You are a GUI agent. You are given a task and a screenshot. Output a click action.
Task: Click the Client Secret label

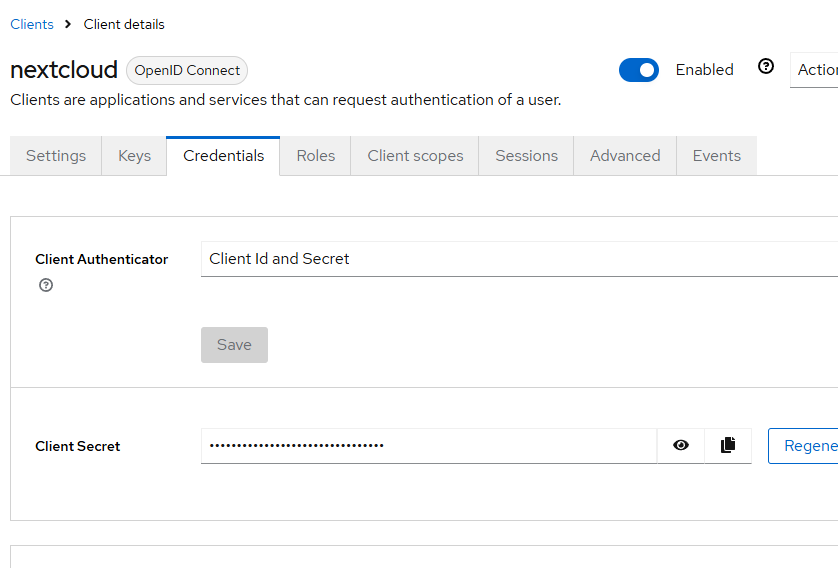[77, 447]
